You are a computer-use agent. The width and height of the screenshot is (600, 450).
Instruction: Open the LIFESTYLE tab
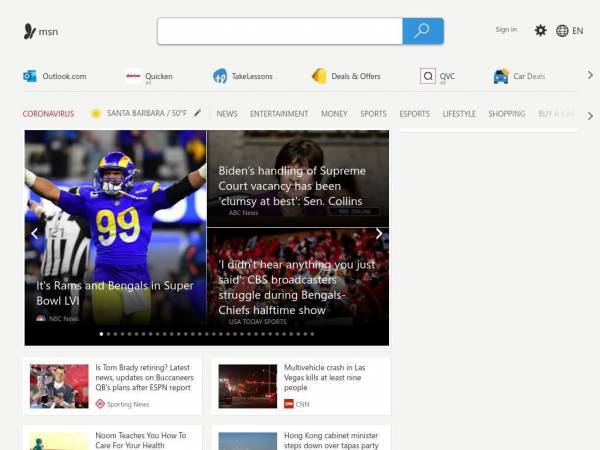(x=459, y=114)
